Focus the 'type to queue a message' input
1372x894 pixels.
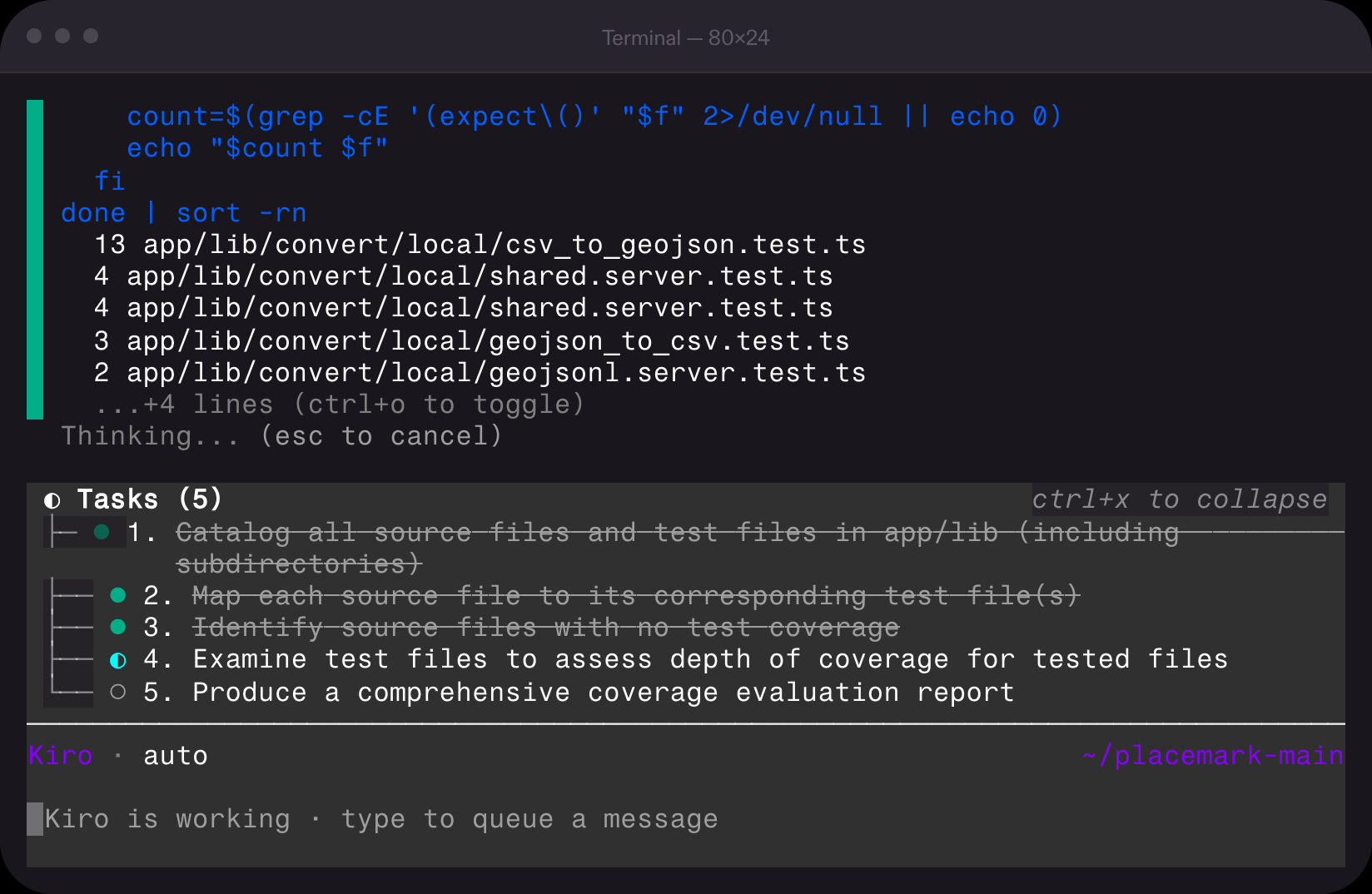click(x=381, y=819)
